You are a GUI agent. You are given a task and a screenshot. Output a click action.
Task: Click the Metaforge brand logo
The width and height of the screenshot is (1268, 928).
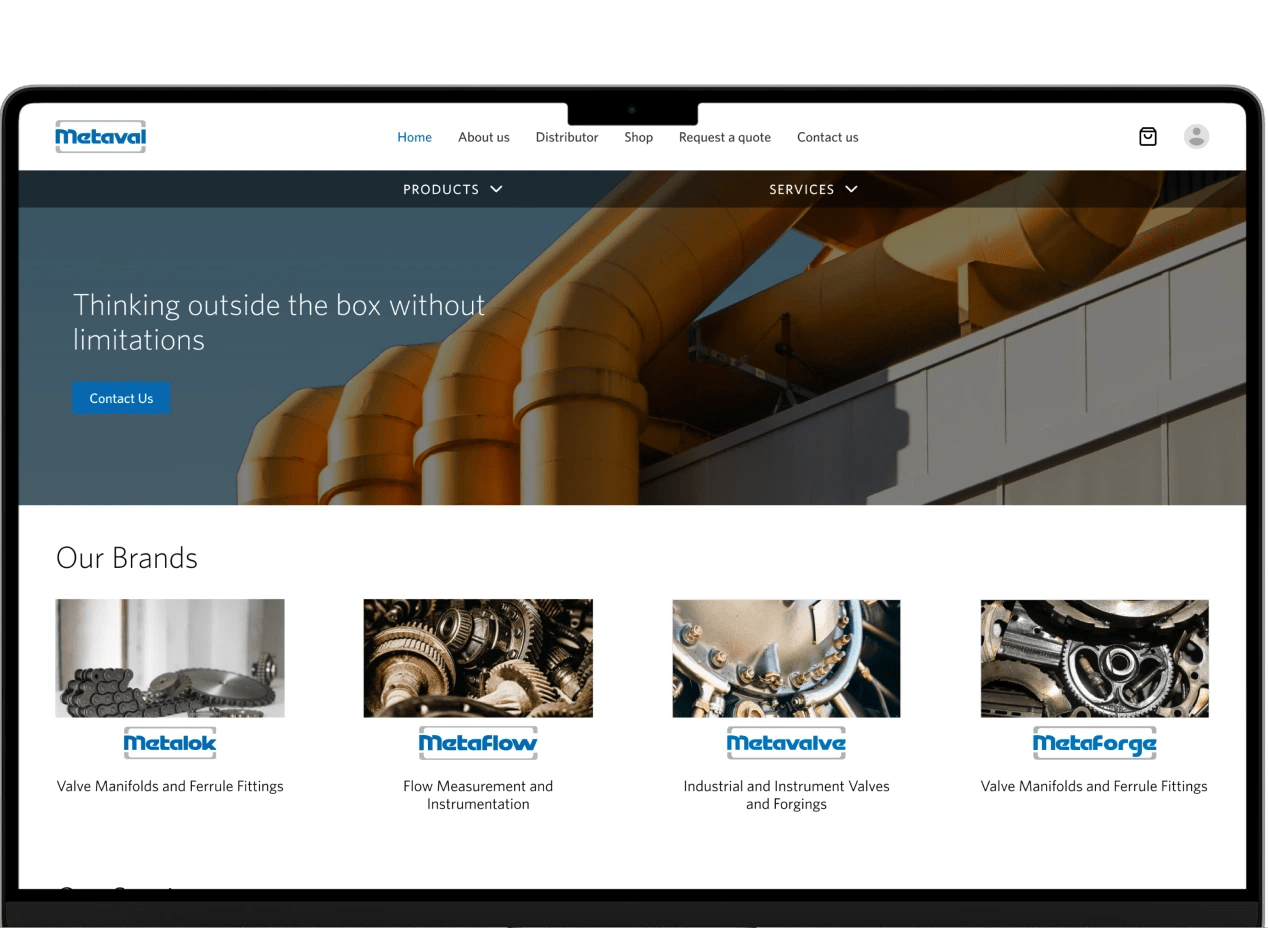coord(1095,743)
